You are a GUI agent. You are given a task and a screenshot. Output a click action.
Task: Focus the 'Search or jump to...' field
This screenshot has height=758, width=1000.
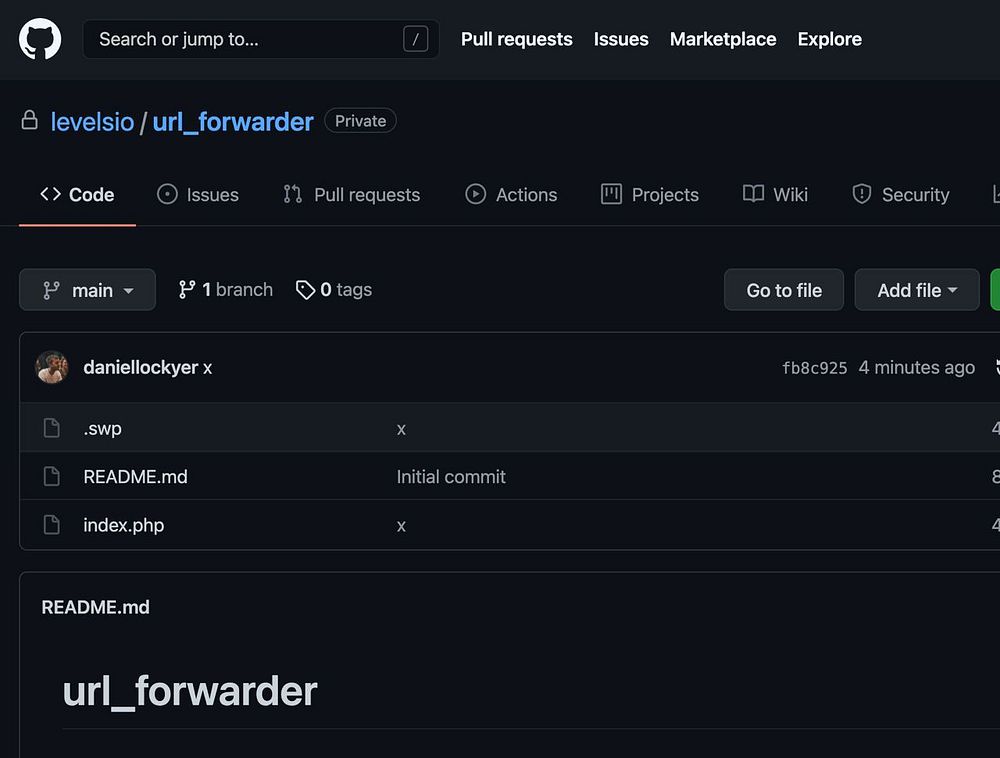(261, 39)
